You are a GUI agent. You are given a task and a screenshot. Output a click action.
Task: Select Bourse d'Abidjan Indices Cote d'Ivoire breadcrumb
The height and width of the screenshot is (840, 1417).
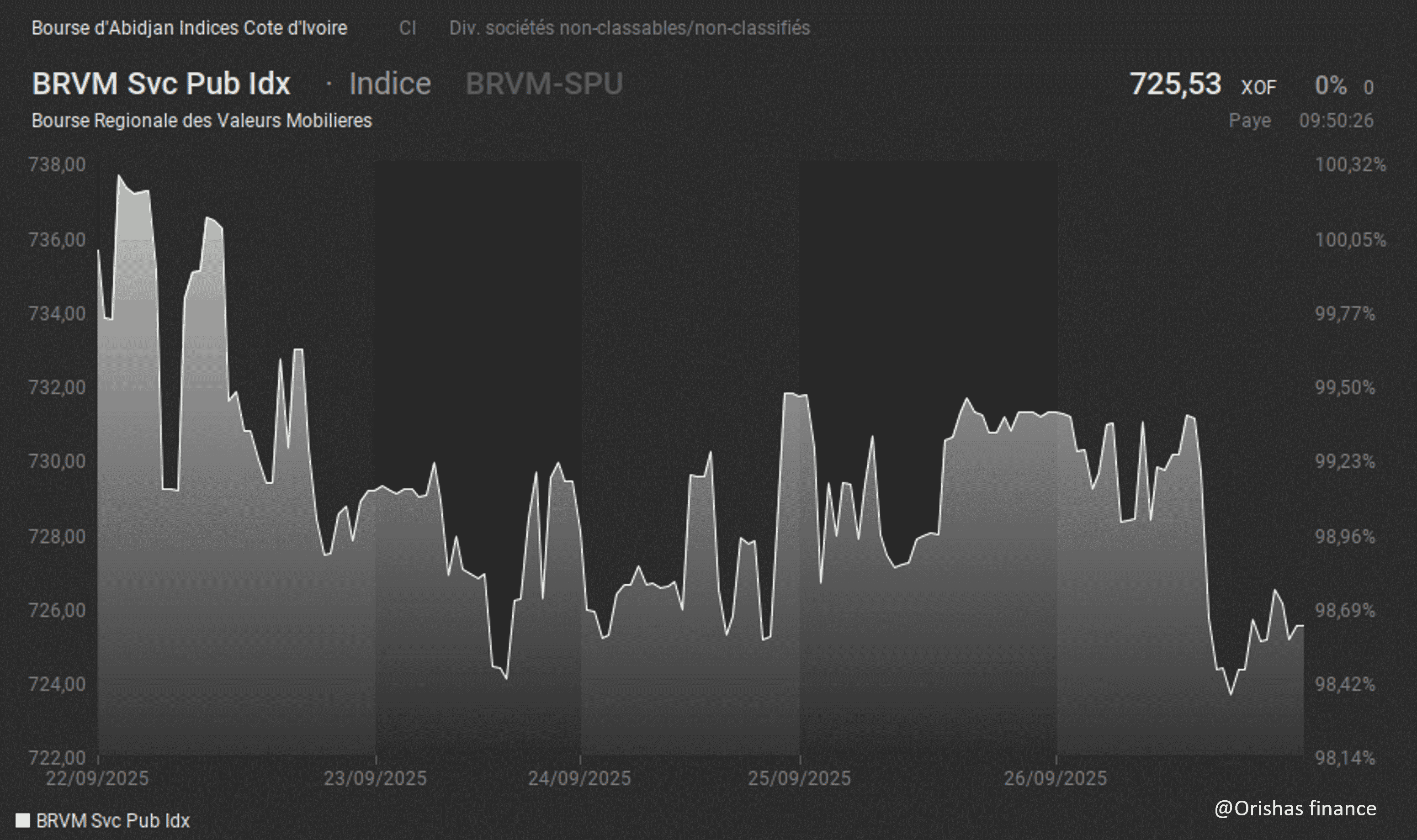click(189, 28)
